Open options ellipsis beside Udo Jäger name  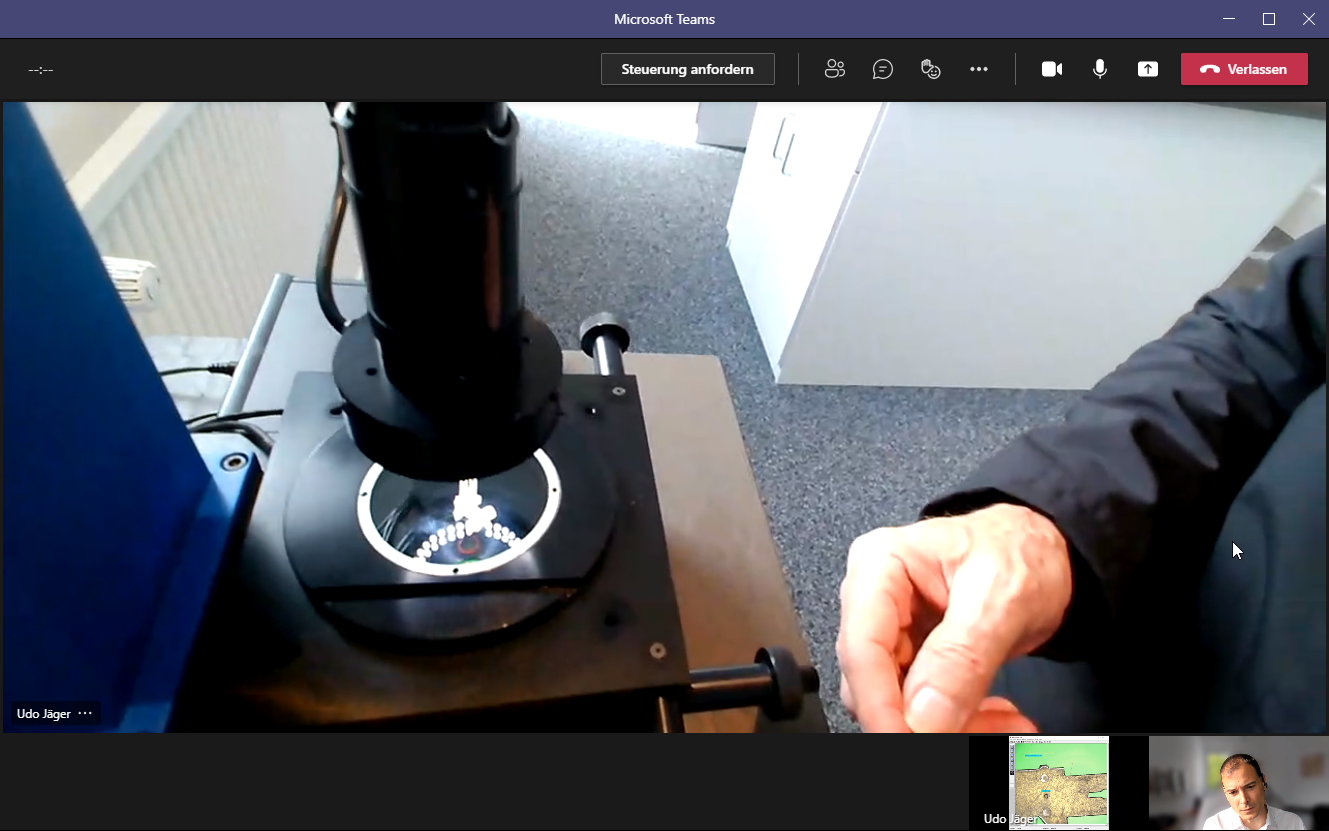pos(85,714)
